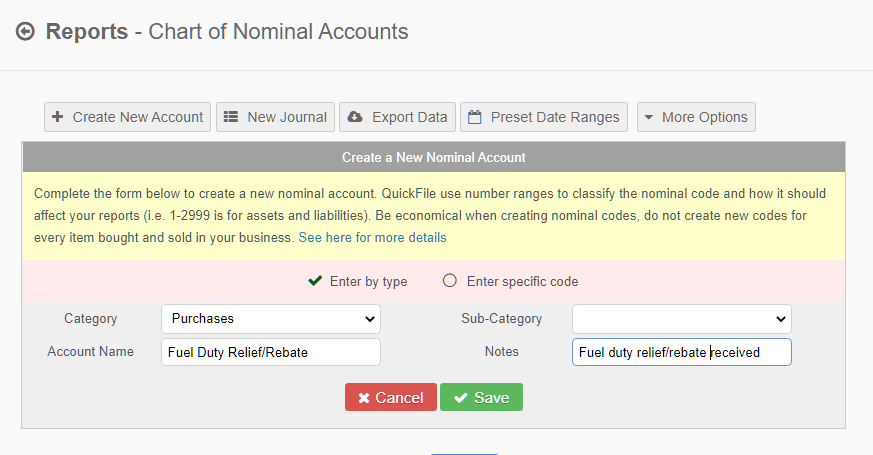Click the list icon on New Journal

(230, 117)
